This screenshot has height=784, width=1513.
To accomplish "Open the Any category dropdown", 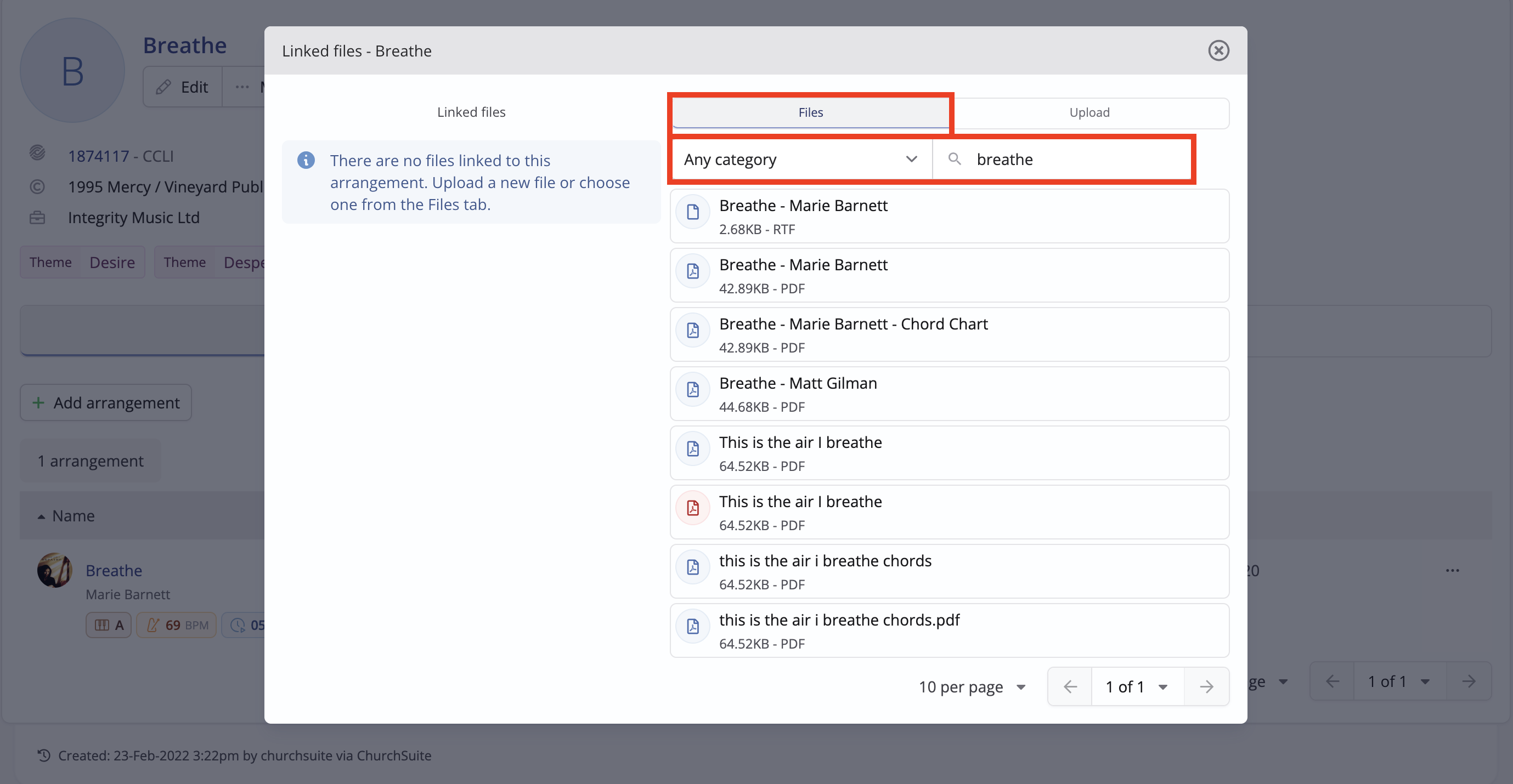I will pyautogui.click(x=801, y=159).
